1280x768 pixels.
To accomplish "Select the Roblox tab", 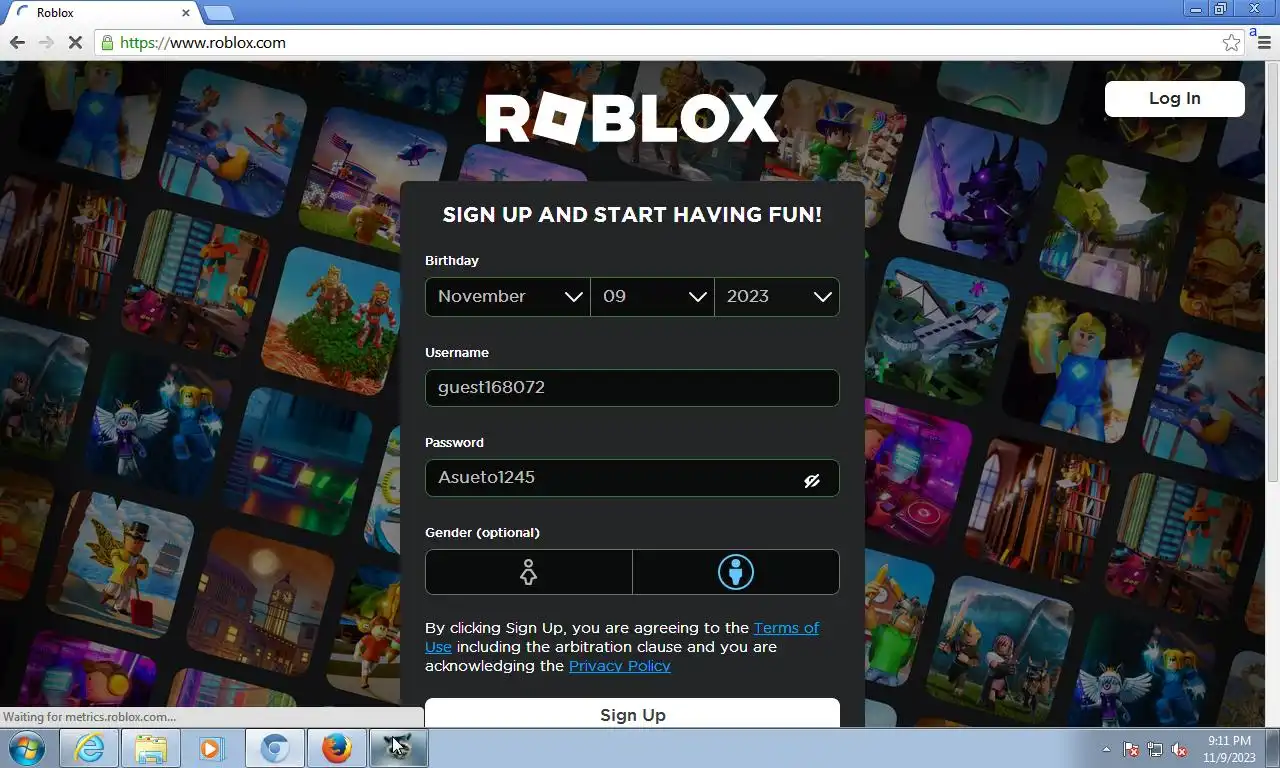I will 100,13.
